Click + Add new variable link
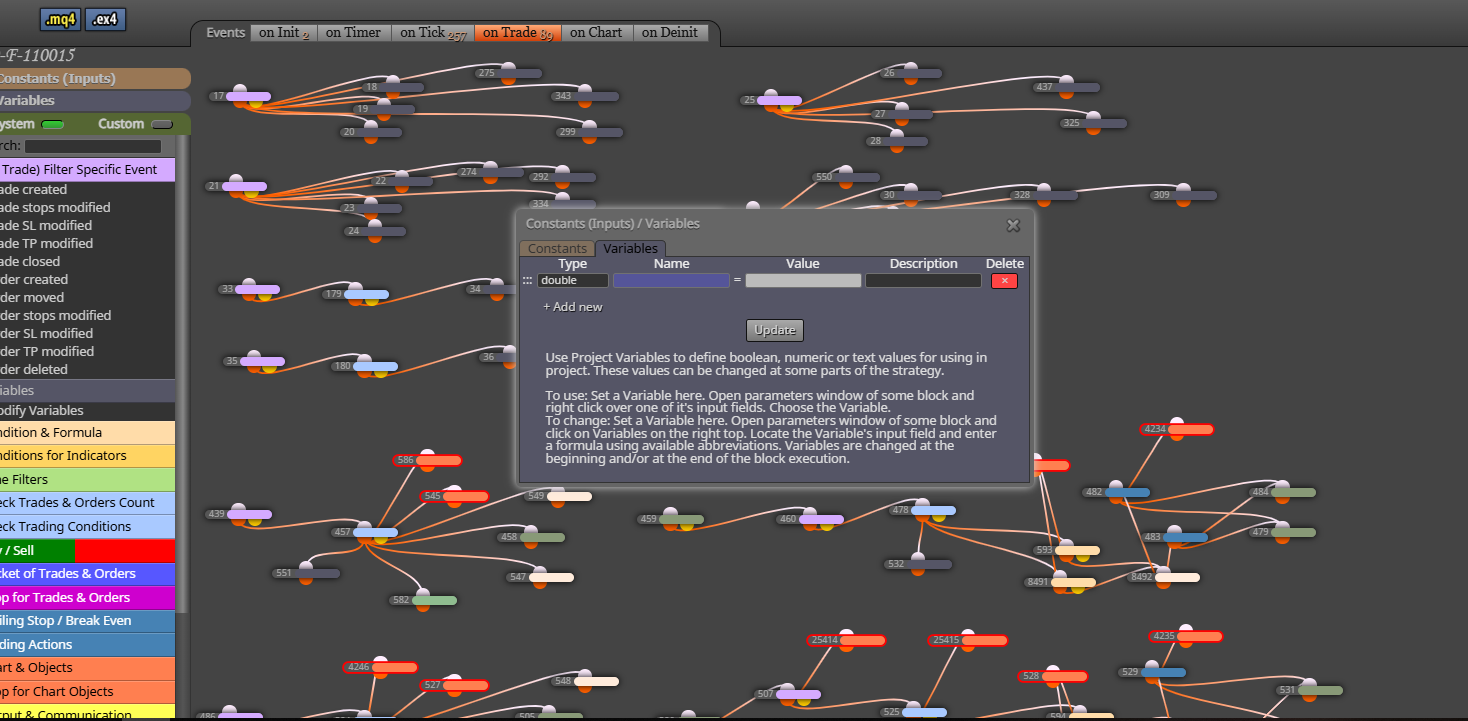 pos(573,307)
